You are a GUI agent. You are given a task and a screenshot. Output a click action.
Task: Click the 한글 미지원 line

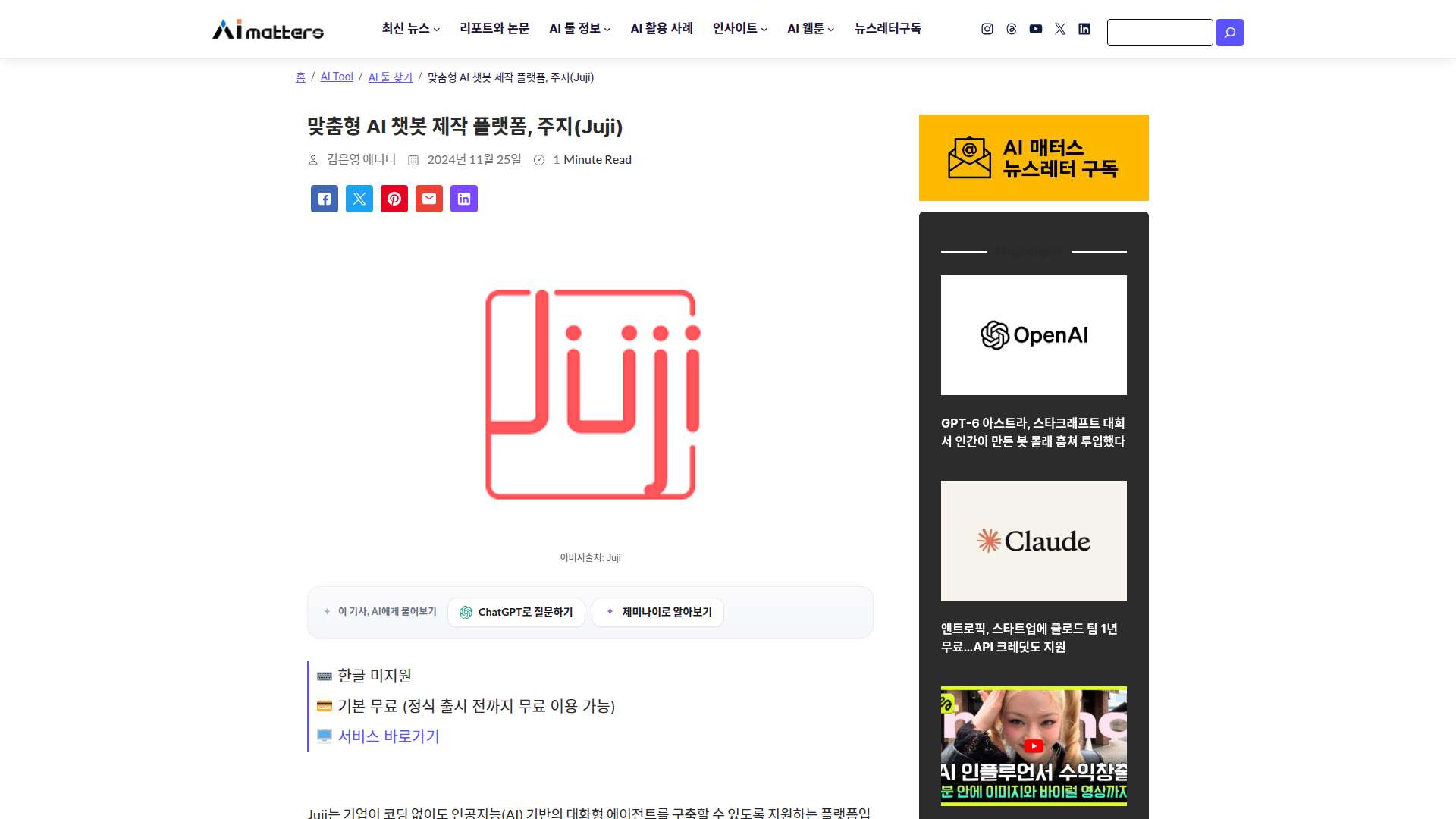375,676
